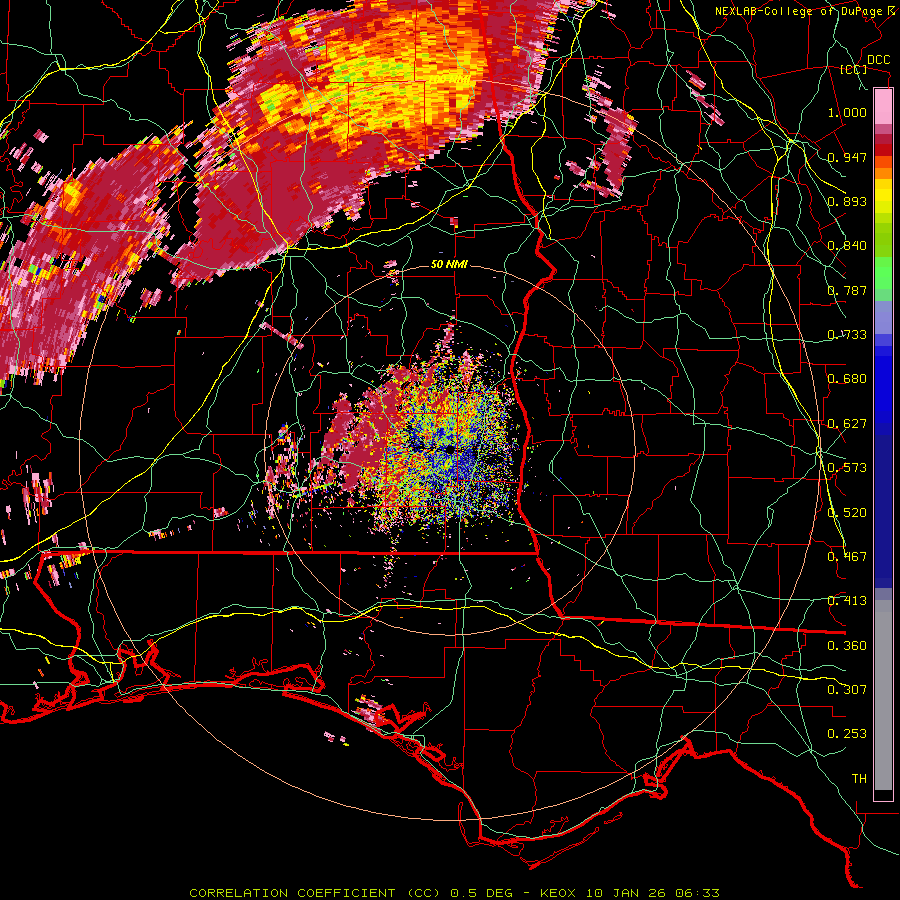
Task: Select the 0.787 legend value
Action: [847, 290]
